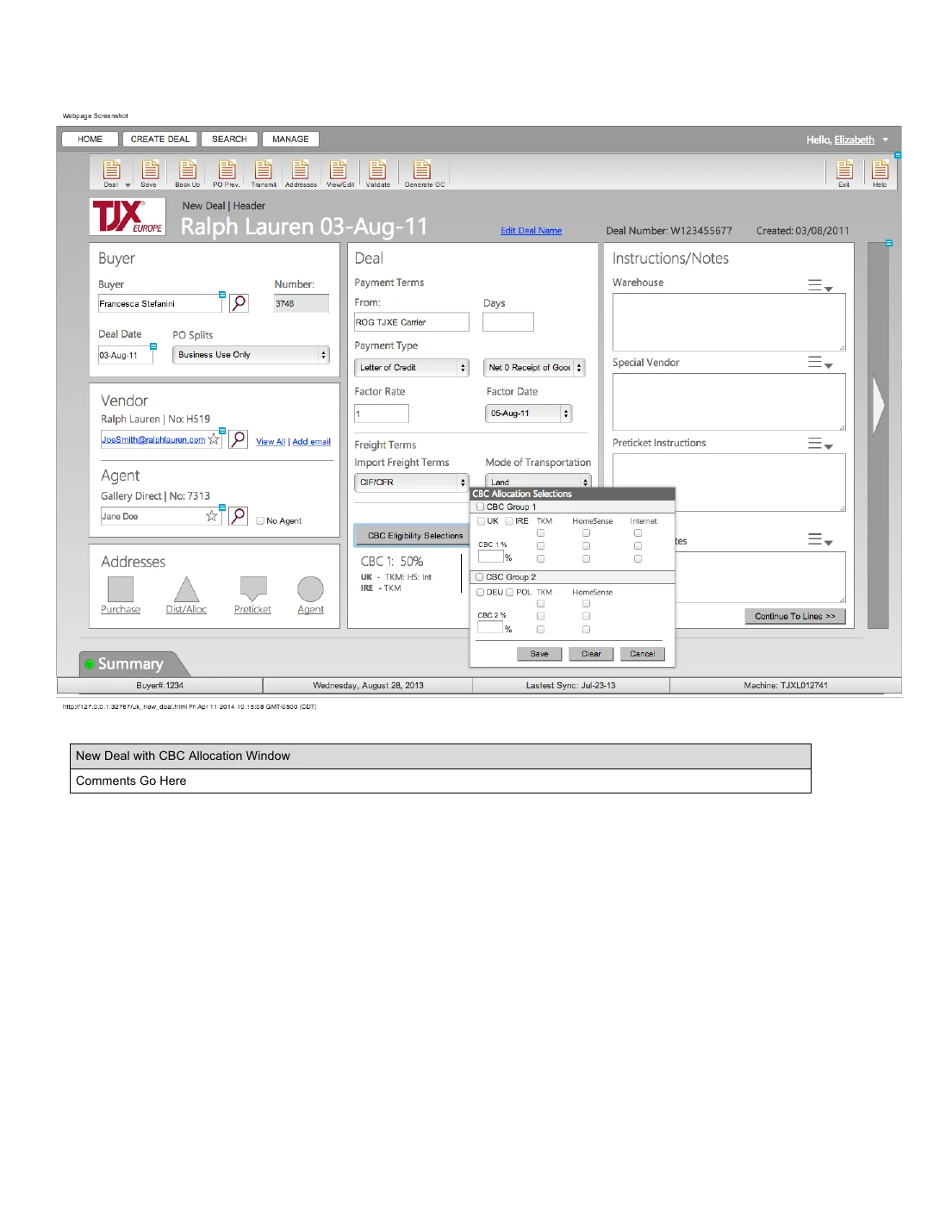Click the white arrow on the right panel
Viewport: 952px width, 1232px height.
pos(879,405)
